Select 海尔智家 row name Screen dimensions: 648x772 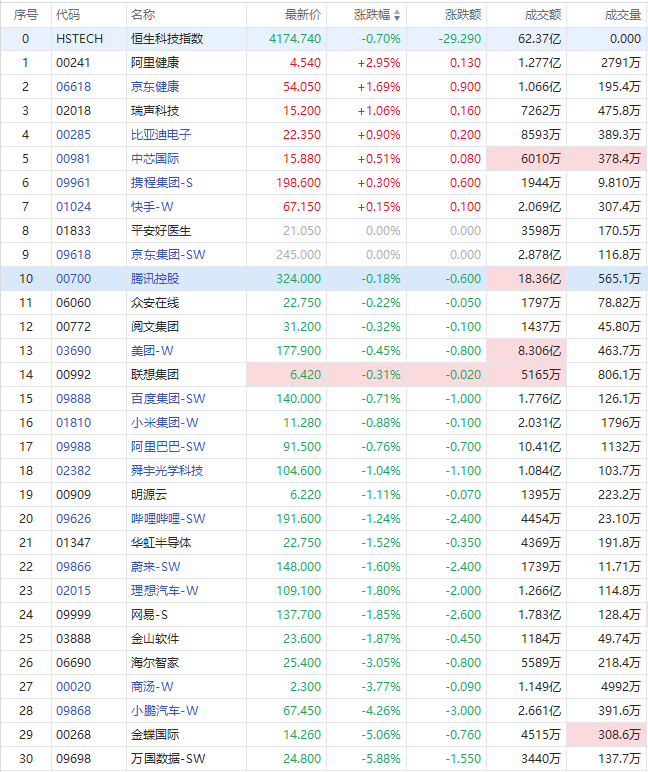click(x=155, y=663)
